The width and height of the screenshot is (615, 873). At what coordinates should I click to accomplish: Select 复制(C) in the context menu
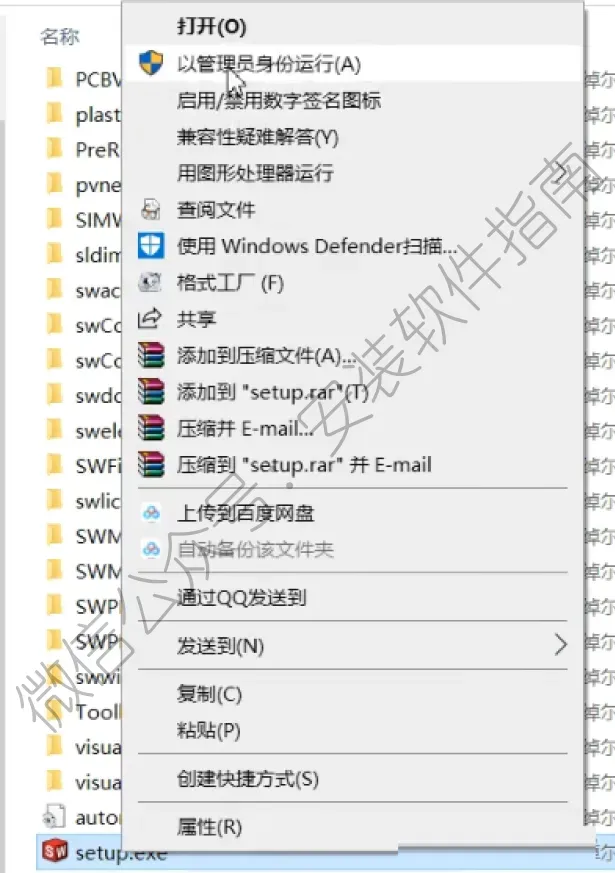tap(209, 694)
